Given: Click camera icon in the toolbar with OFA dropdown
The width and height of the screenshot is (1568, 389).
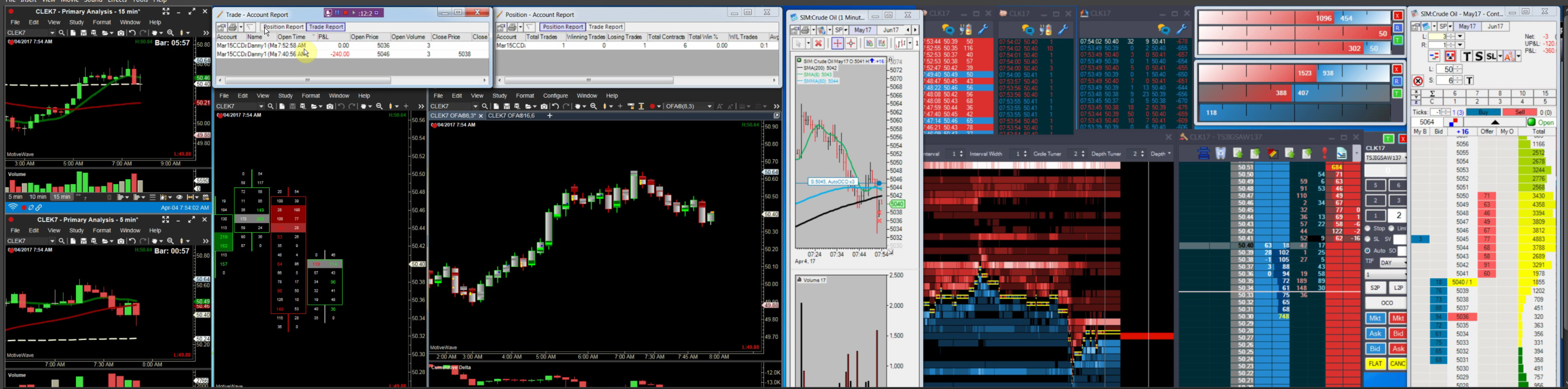Looking at the screenshot, I should coord(544,106).
